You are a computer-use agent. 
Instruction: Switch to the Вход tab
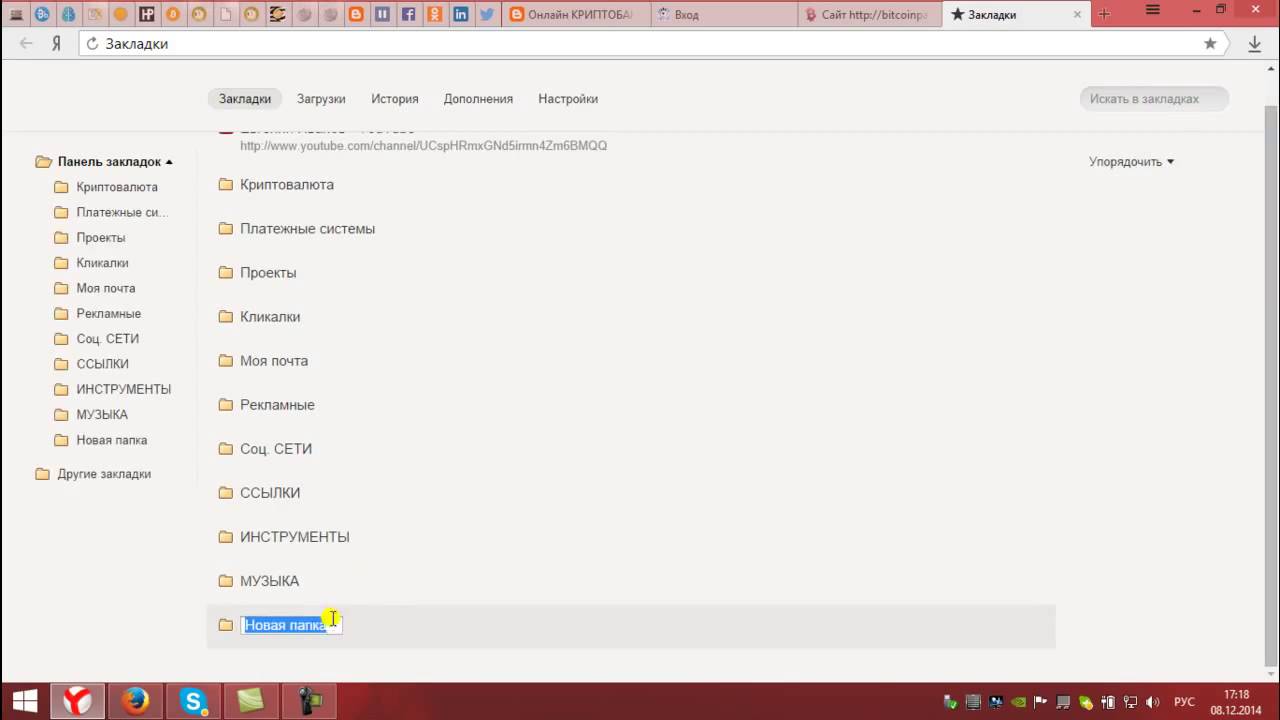pyautogui.click(x=724, y=15)
